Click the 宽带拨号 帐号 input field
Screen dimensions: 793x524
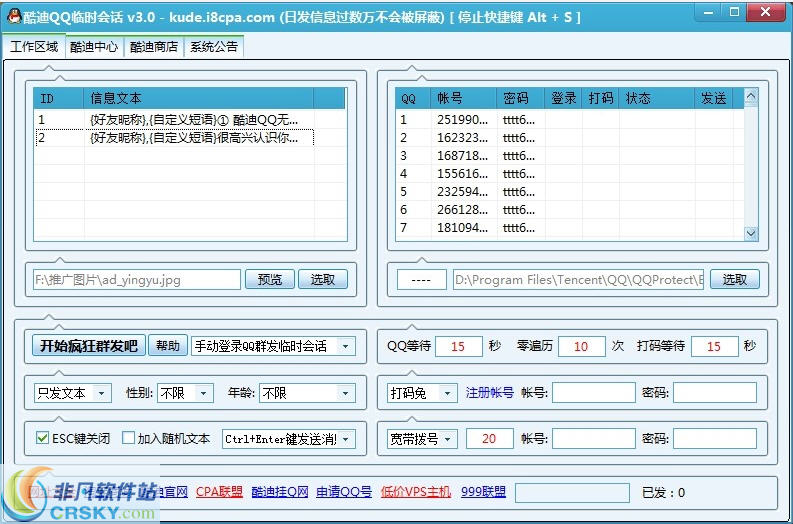594,439
